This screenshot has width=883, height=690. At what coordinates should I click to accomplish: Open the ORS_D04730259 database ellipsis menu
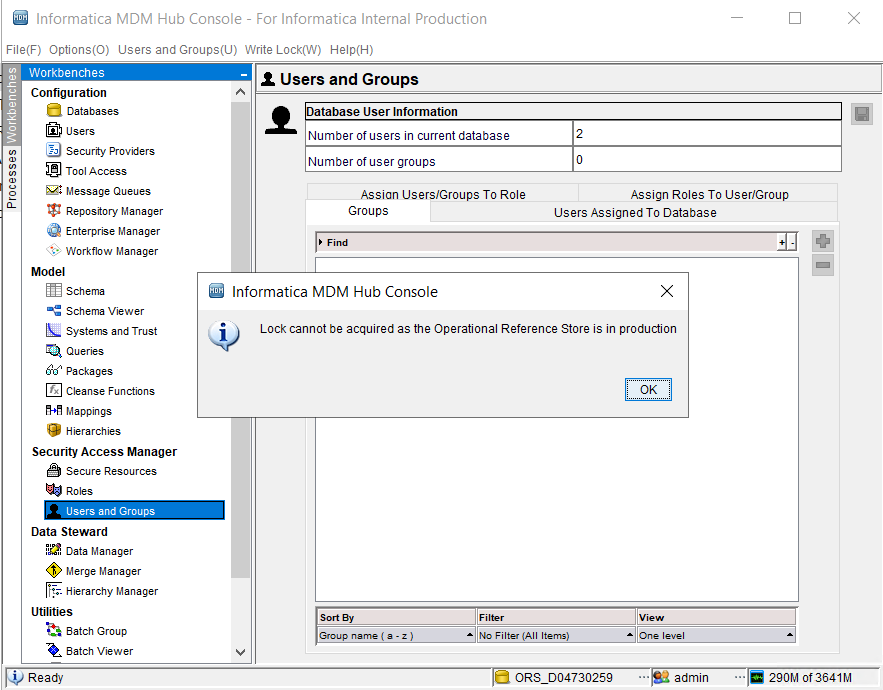point(644,677)
